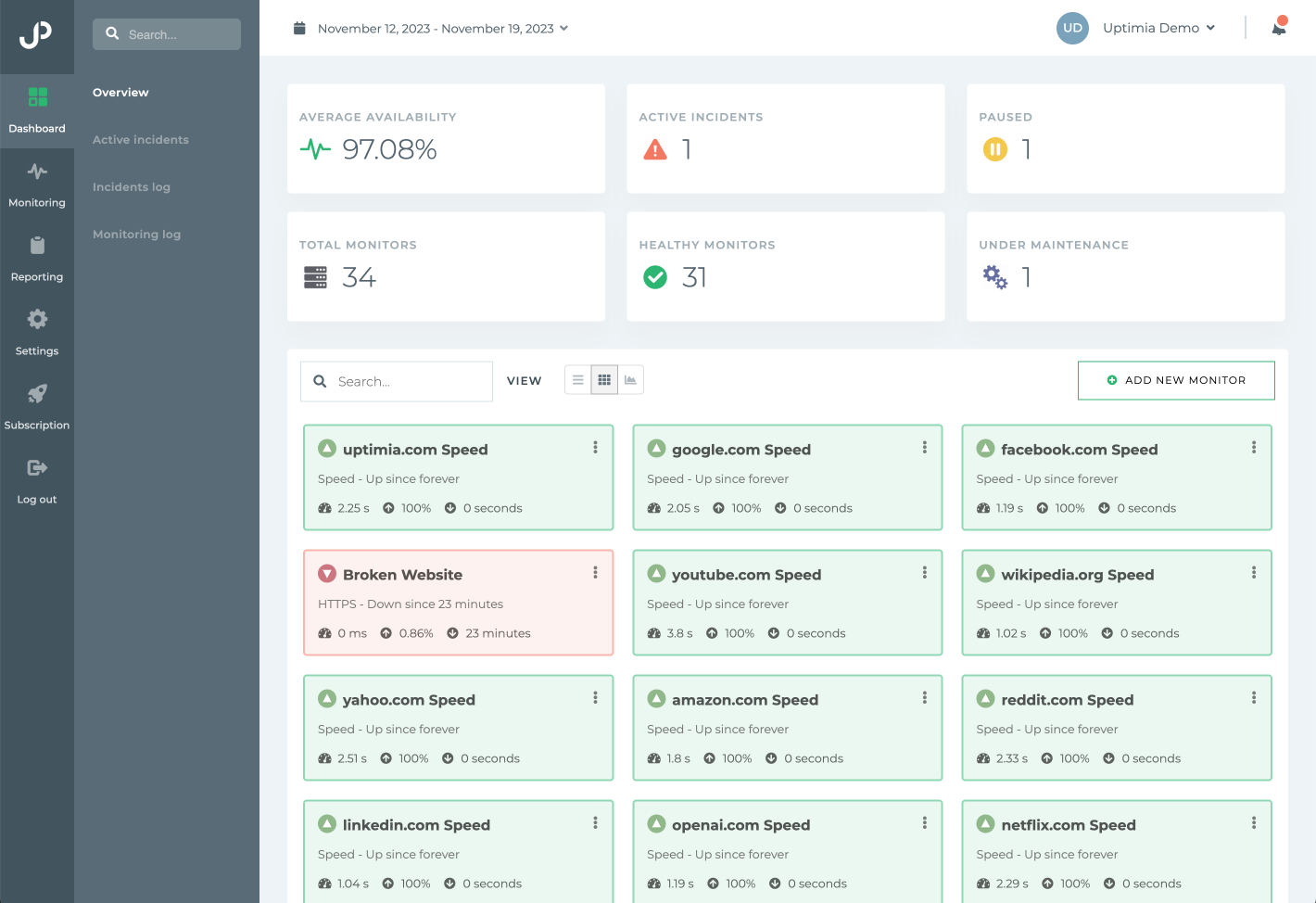Click the green availability pulse graphic

tap(315, 147)
